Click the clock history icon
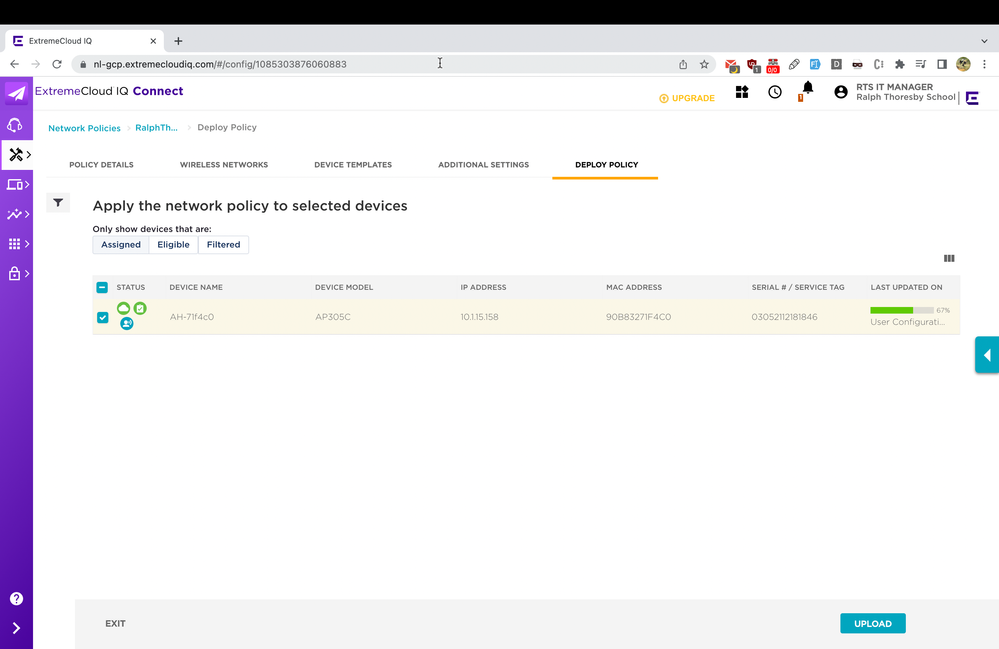This screenshot has height=649, width=999. click(x=775, y=92)
